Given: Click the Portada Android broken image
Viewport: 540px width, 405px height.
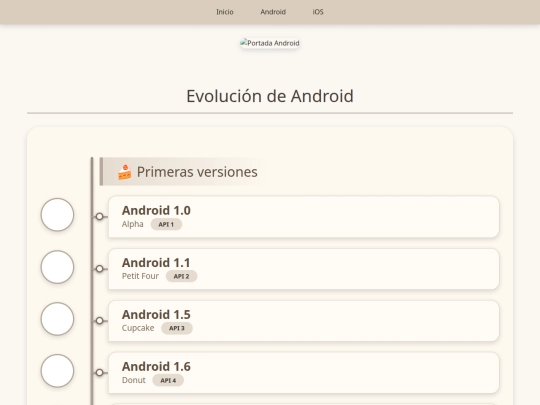Looking at the screenshot, I should tap(270, 43).
